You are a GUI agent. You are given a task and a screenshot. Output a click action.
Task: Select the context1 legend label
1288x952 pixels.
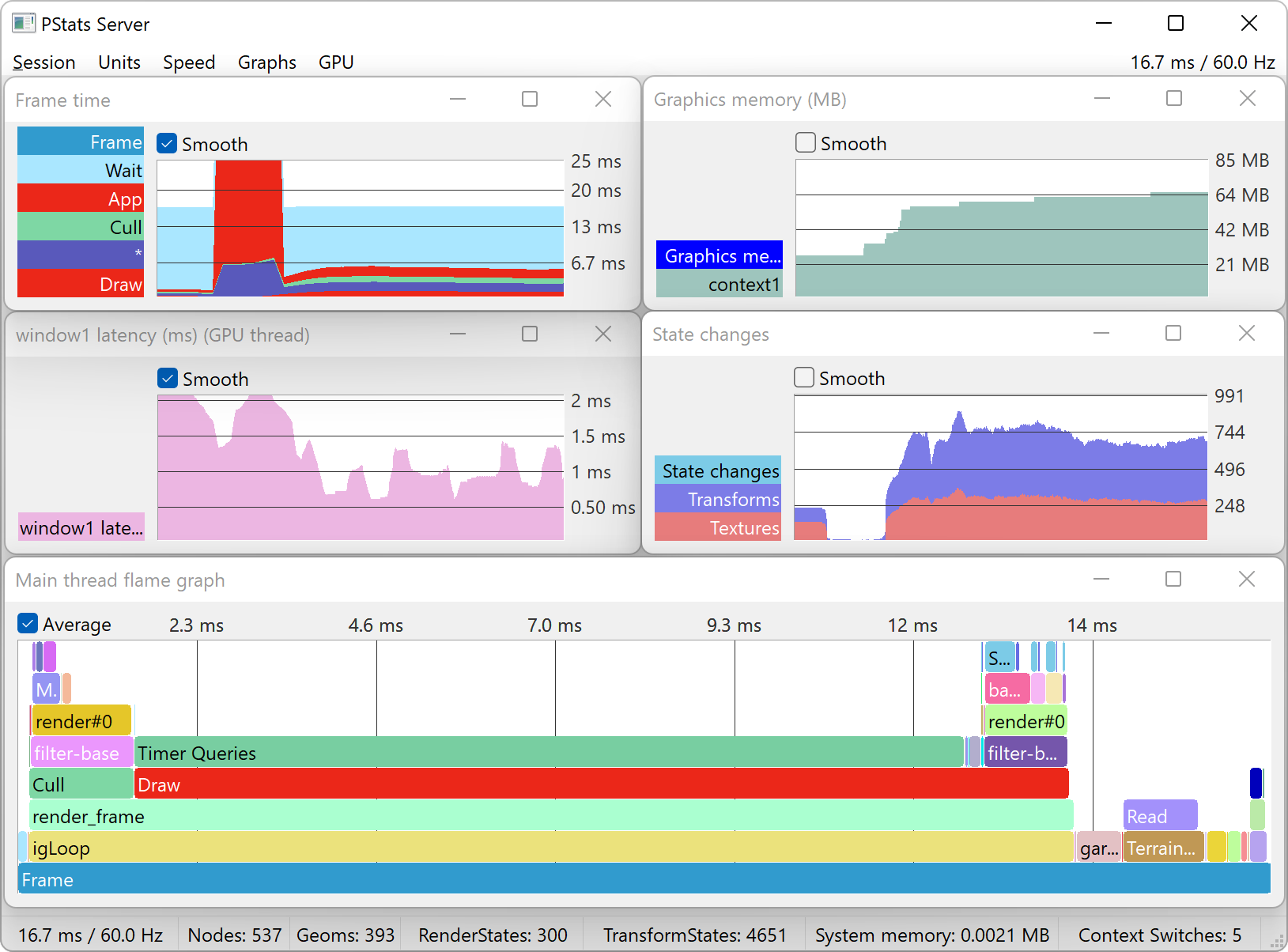720,284
